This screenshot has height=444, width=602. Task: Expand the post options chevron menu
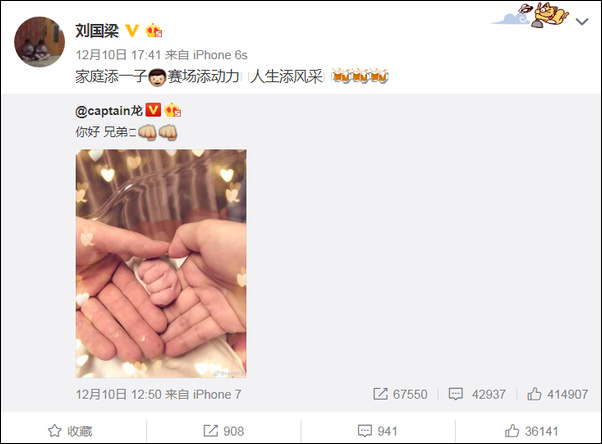(582, 22)
